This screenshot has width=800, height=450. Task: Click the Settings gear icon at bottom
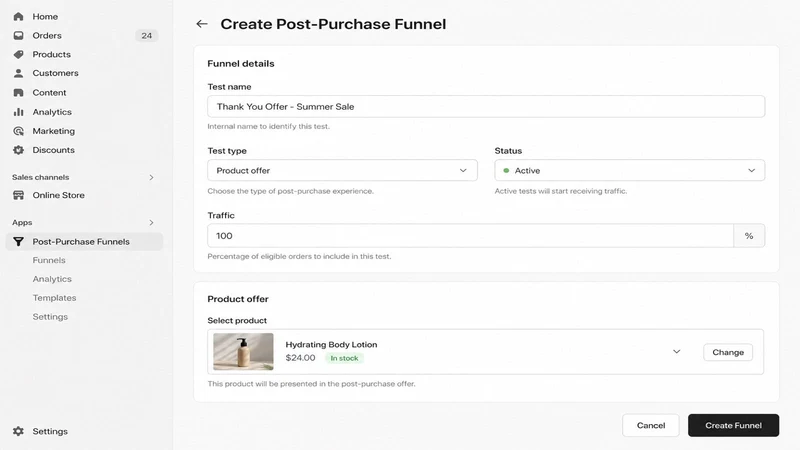click(x=18, y=431)
